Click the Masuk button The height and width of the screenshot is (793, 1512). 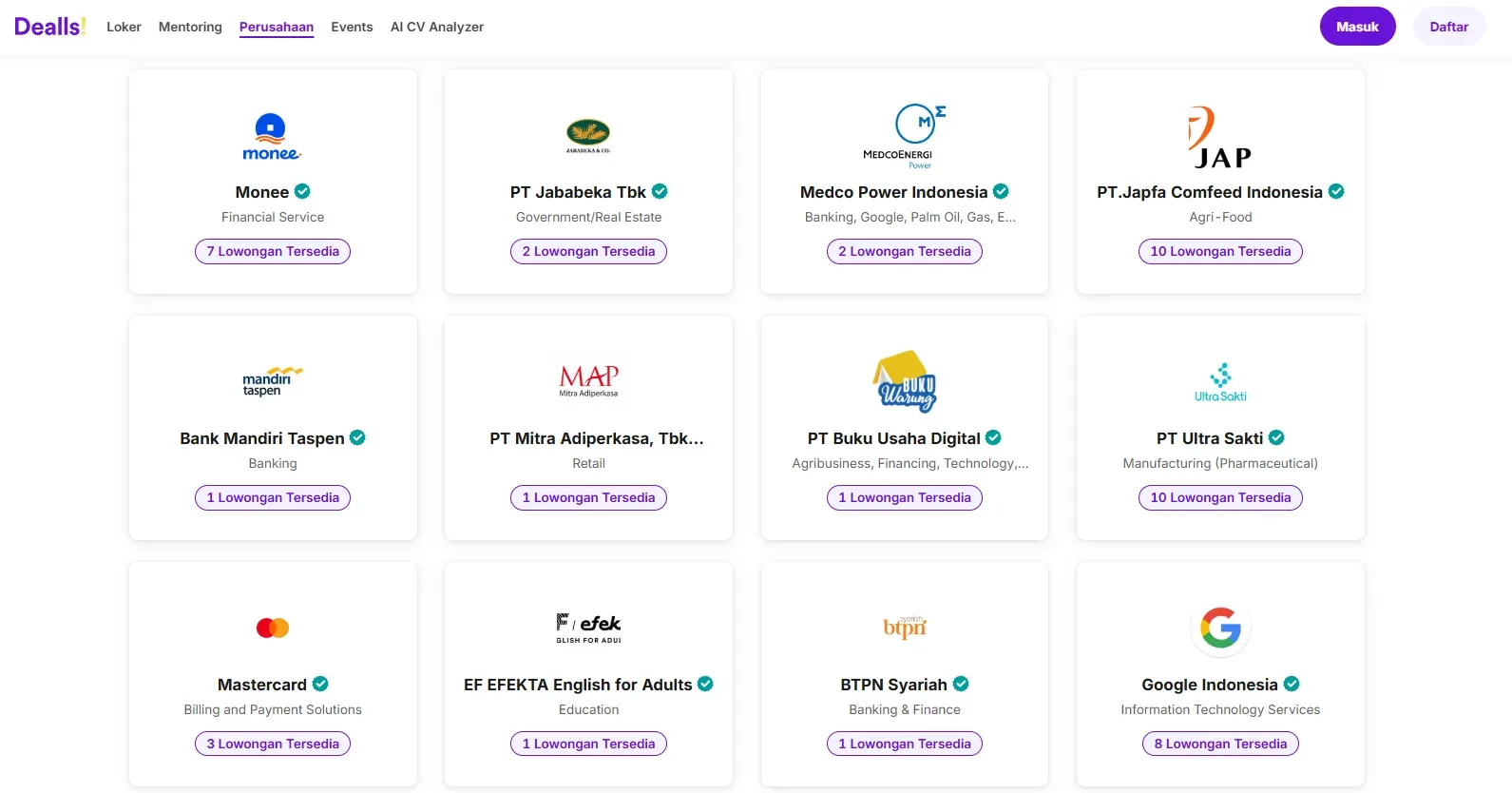[1357, 27]
